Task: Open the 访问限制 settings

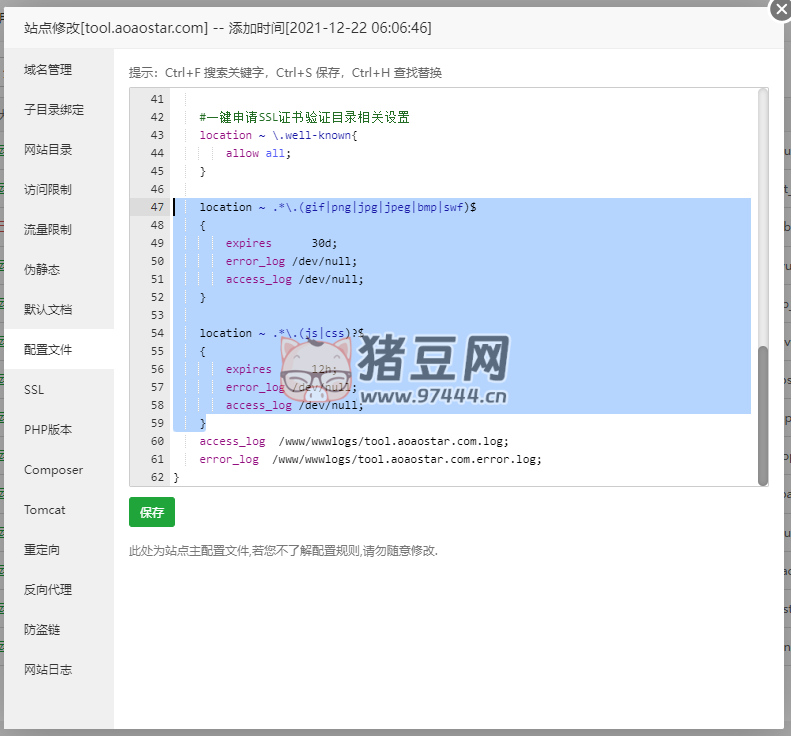Action: pyautogui.click(x=48, y=190)
